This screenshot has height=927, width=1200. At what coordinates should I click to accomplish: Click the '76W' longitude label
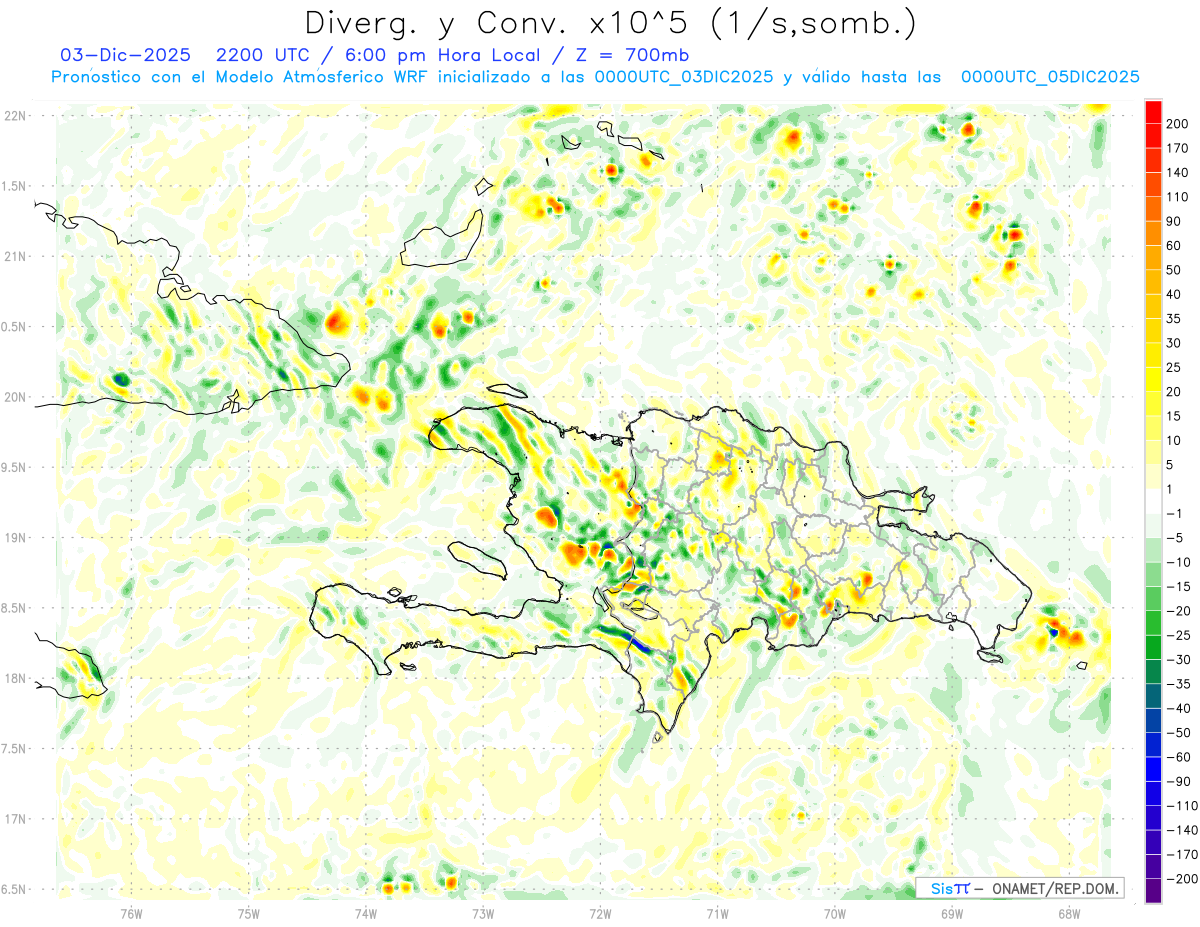tap(131, 913)
